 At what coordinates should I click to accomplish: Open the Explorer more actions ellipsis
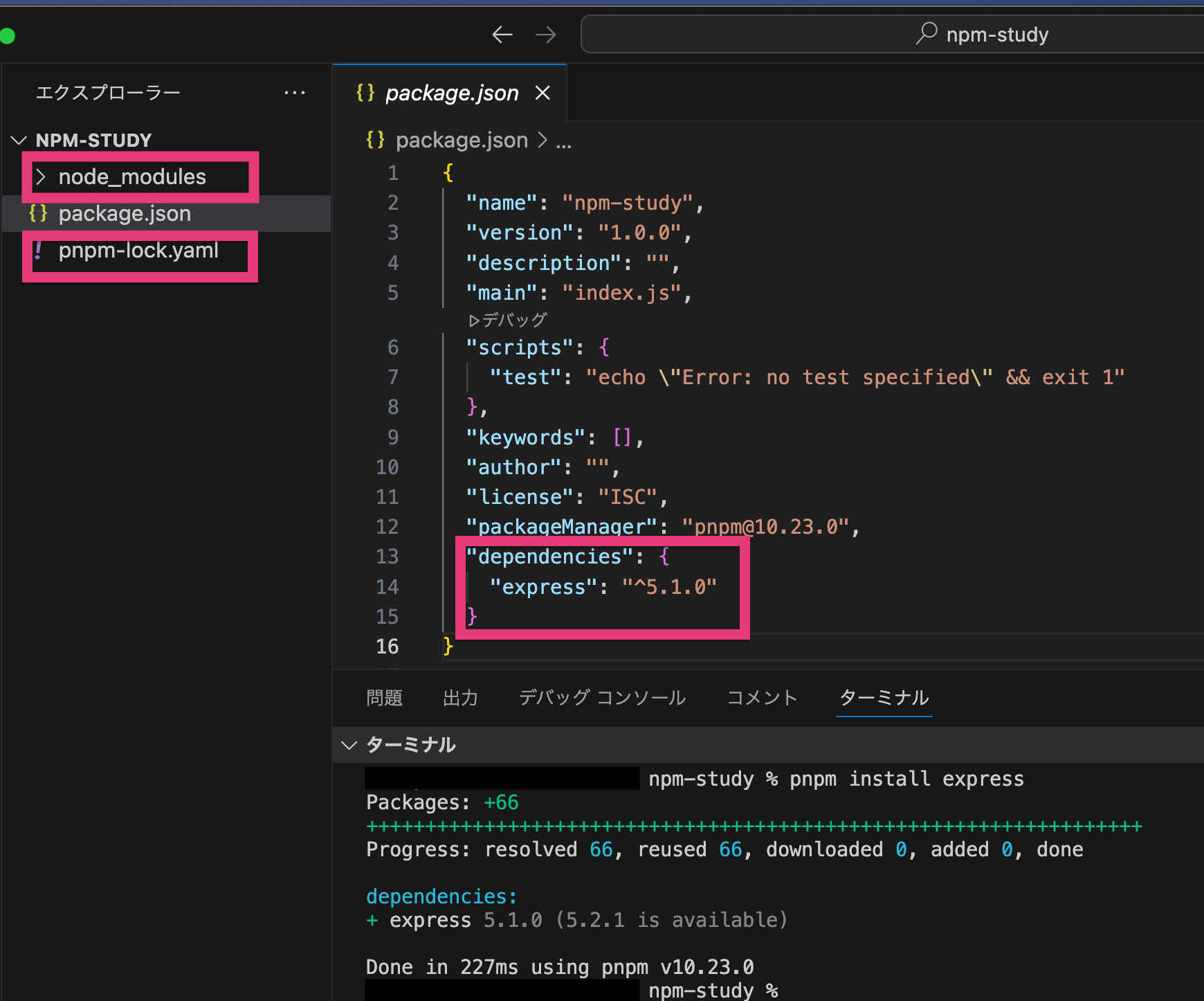coord(295,93)
